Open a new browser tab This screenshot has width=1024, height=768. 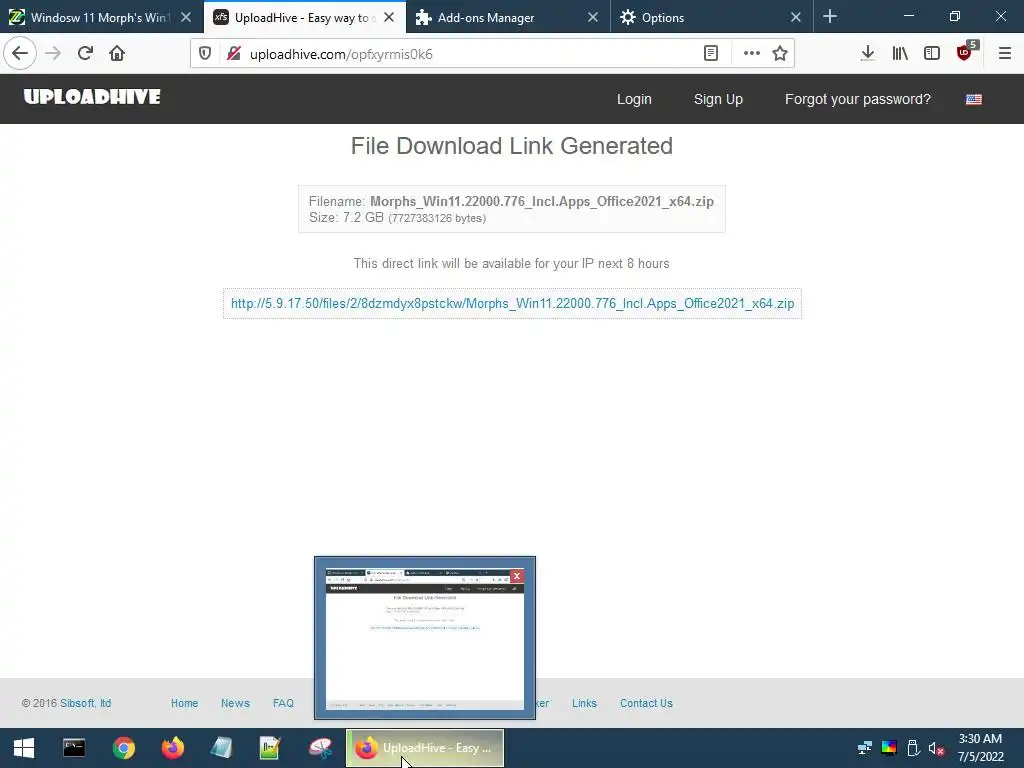coord(830,17)
